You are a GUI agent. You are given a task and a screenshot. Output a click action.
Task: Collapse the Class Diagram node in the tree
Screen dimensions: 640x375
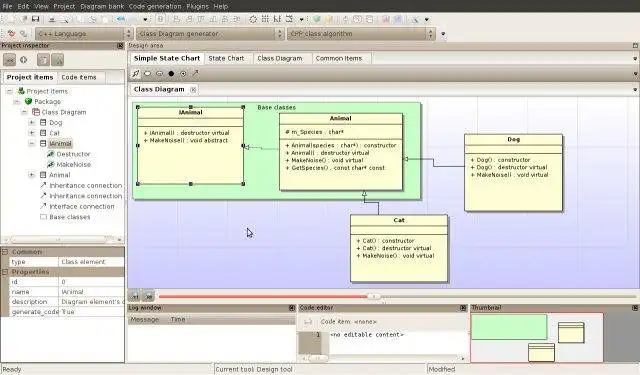pos(24,112)
